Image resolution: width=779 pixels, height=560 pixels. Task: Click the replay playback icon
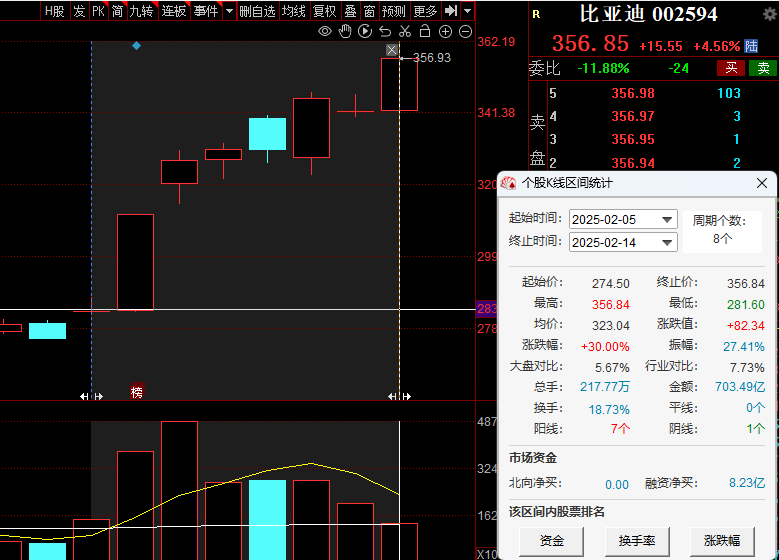[365, 32]
